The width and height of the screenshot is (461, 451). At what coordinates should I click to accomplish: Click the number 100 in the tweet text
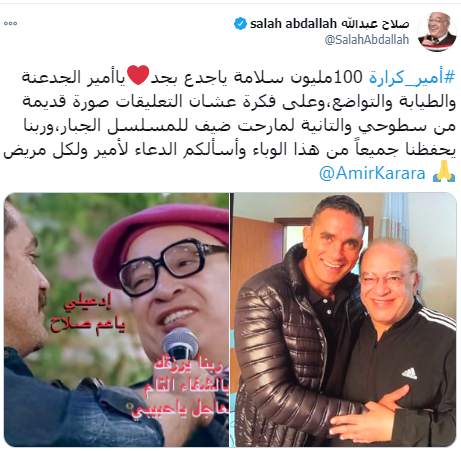pos(348,77)
